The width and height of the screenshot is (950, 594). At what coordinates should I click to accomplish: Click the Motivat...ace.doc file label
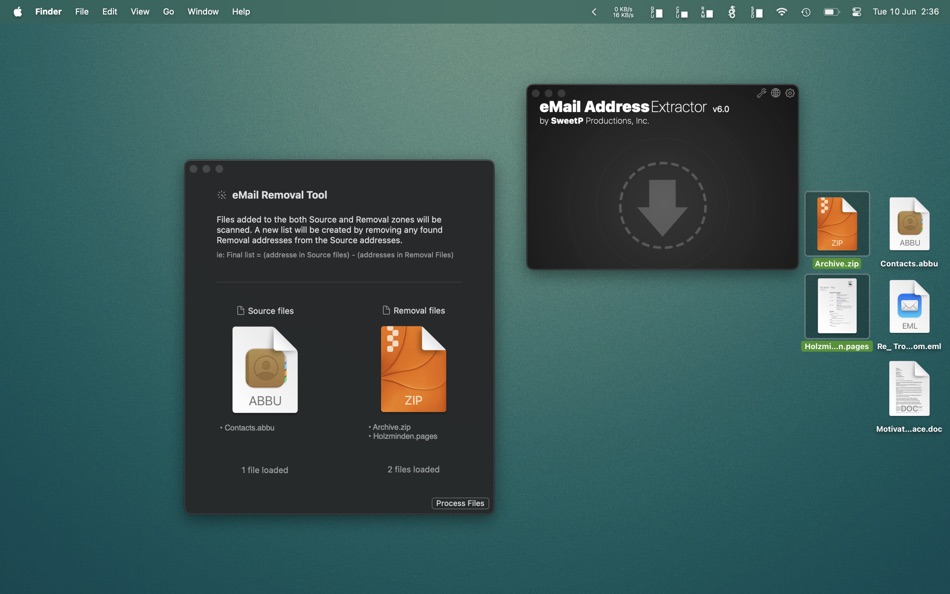[909, 429]
